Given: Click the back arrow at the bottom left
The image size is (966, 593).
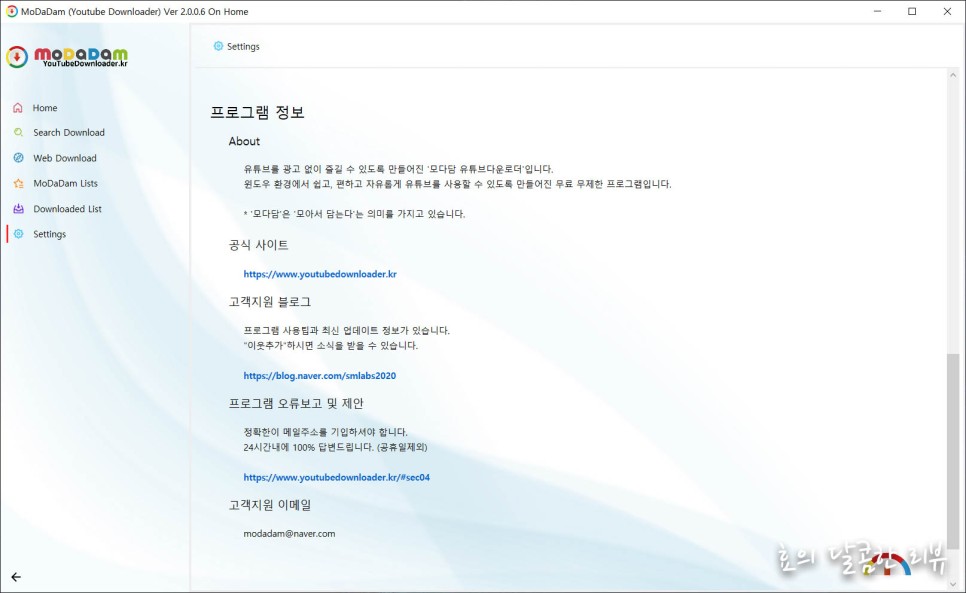Looking at the screenshot, I should pos(16,577).
